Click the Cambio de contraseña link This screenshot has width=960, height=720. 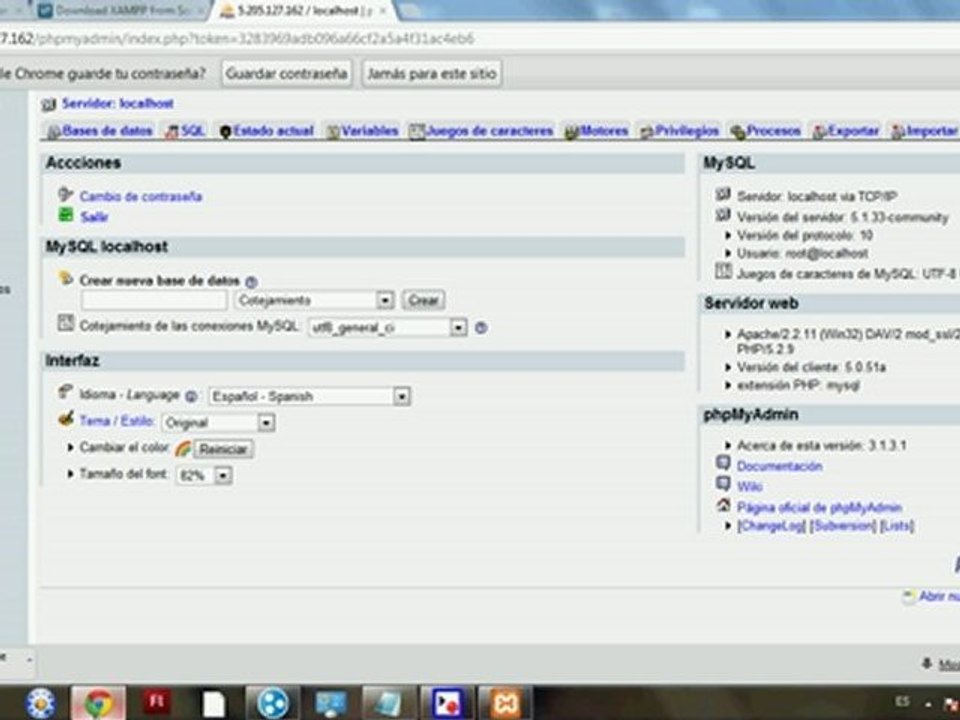(x=141, y=197)
